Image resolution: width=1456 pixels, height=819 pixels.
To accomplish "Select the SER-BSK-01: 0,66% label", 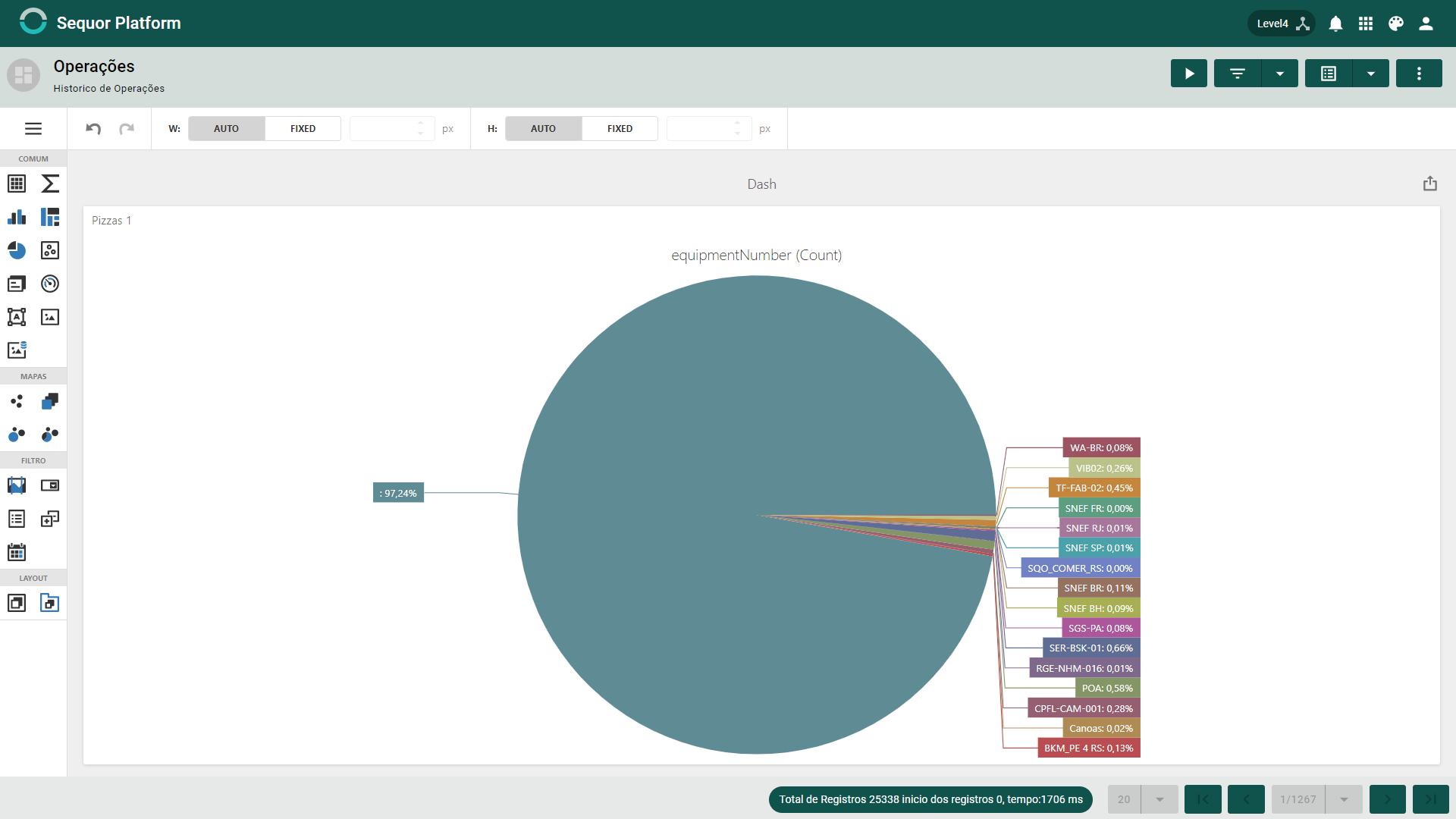I will [1091, 648].
